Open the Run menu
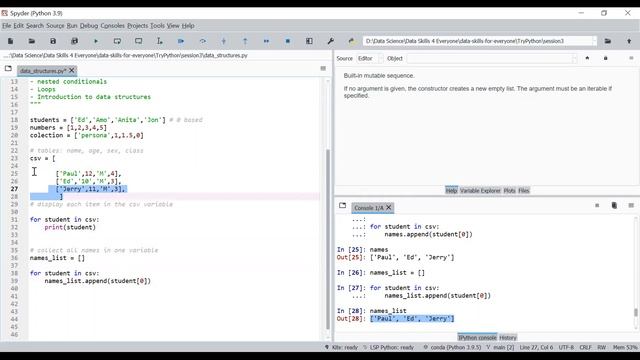 click(x=72, y=26)
